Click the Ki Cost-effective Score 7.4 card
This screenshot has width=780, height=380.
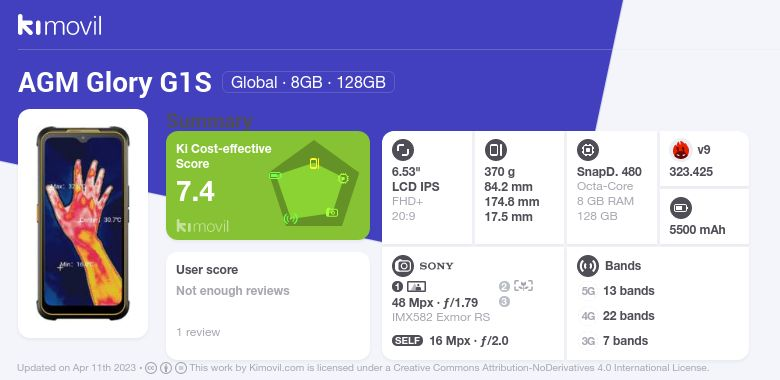268,186
